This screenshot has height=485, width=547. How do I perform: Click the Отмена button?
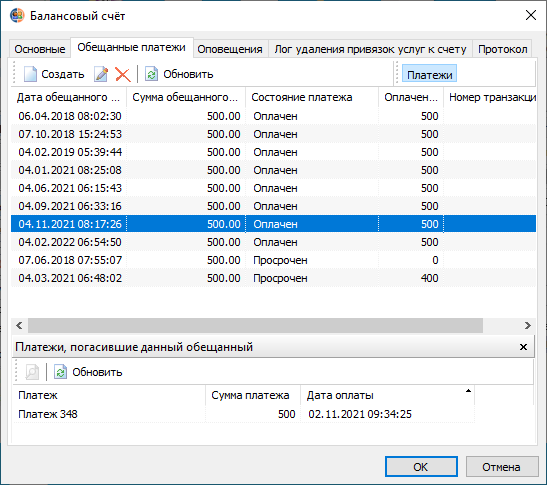501,467
